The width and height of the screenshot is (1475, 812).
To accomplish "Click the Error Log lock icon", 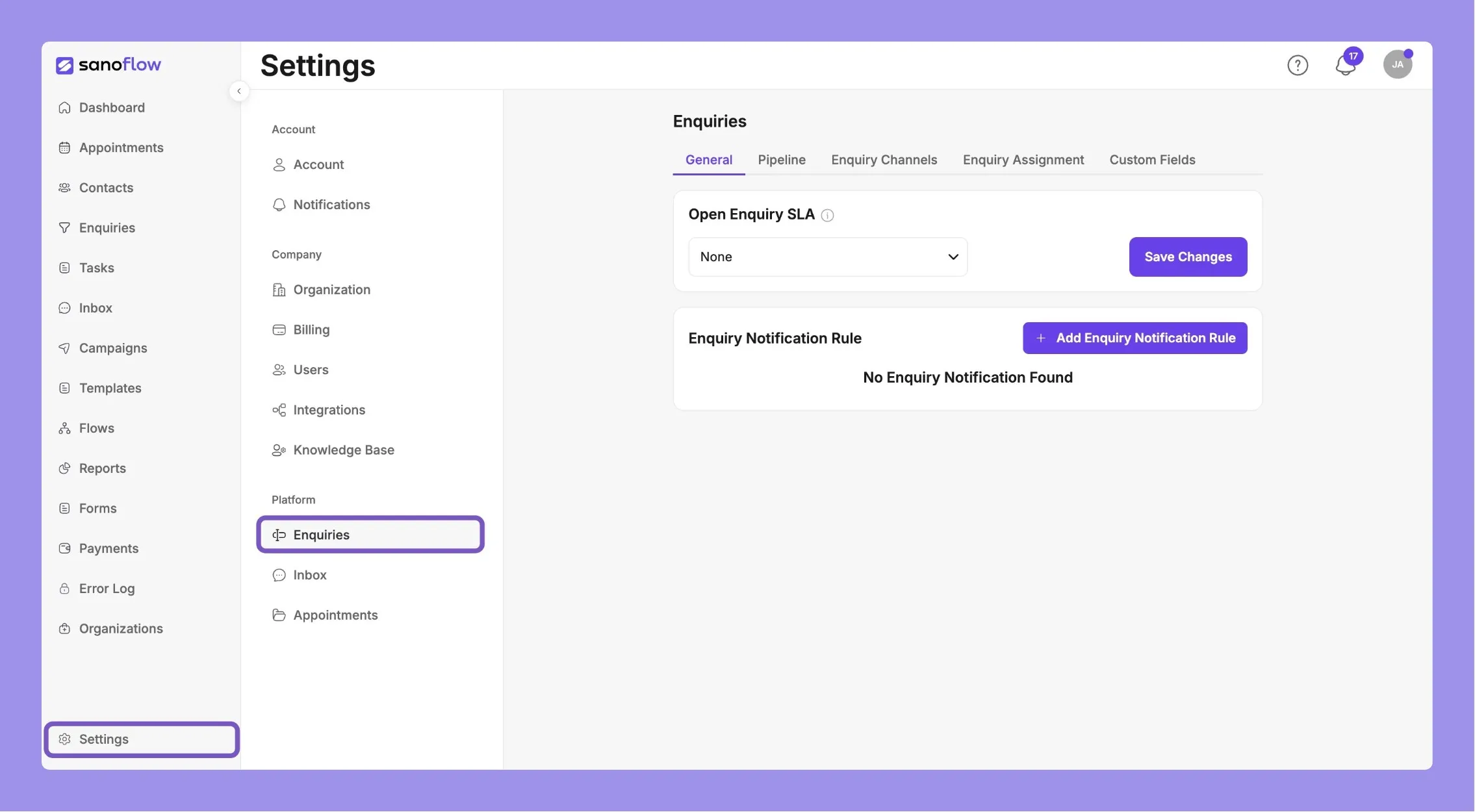I will click(64, 589).
